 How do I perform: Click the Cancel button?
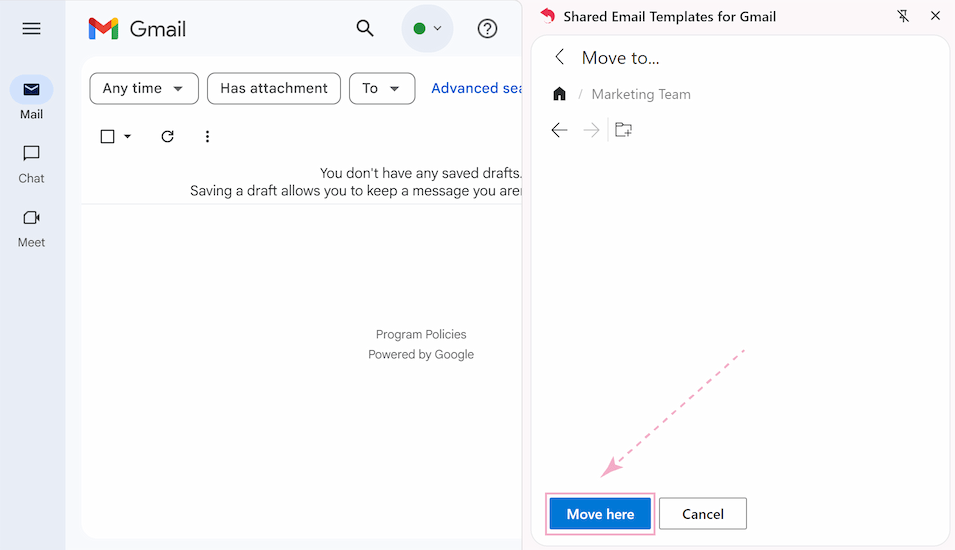click(703, 514)
